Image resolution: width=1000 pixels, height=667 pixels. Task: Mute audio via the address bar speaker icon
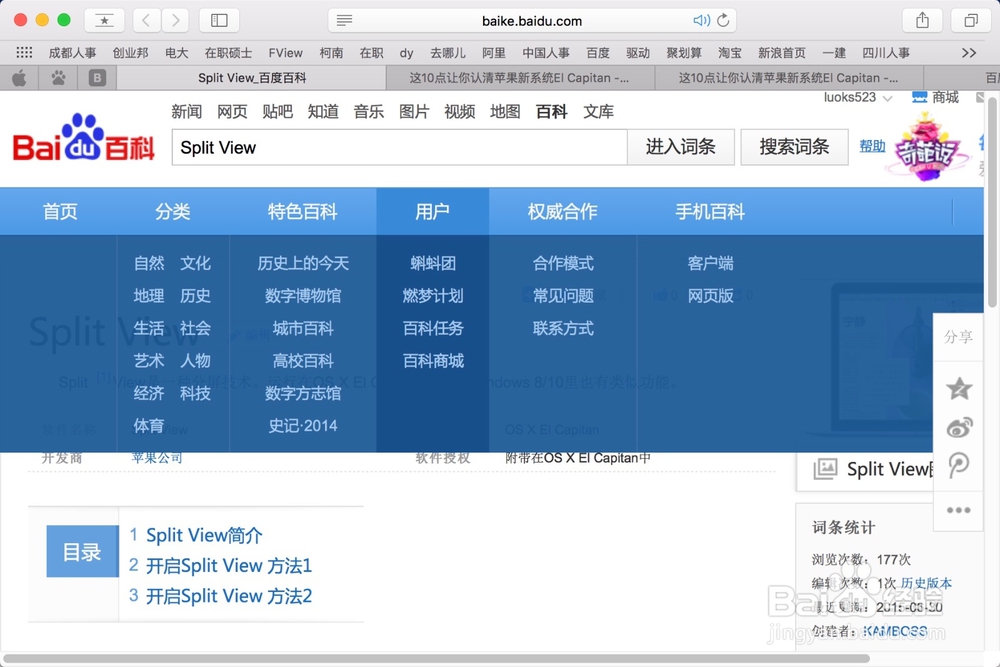point(702,20)
